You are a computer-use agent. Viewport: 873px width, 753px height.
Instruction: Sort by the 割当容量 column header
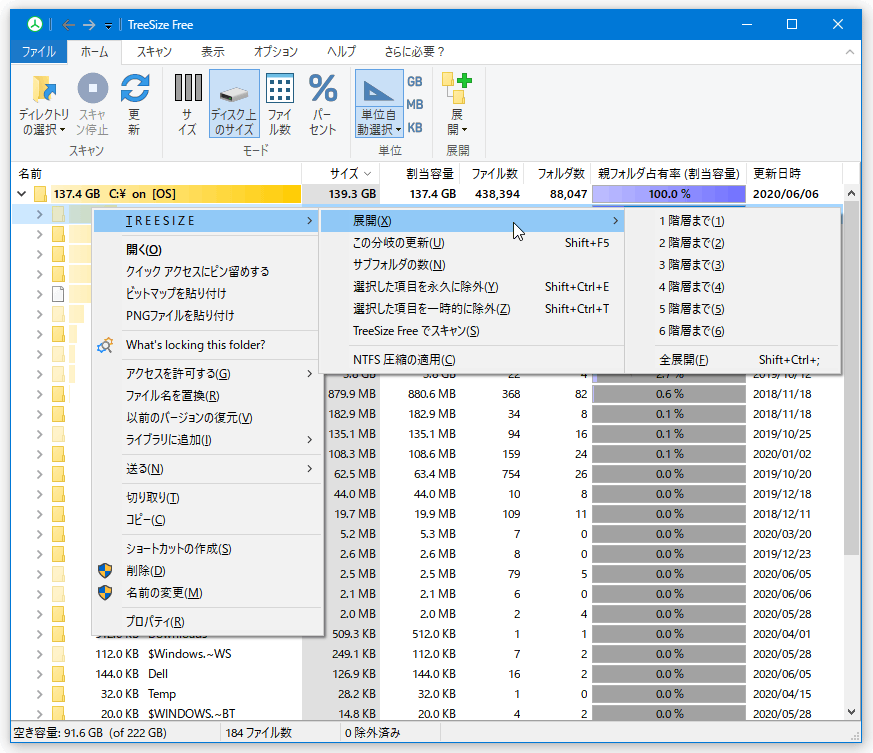point(419,174)
